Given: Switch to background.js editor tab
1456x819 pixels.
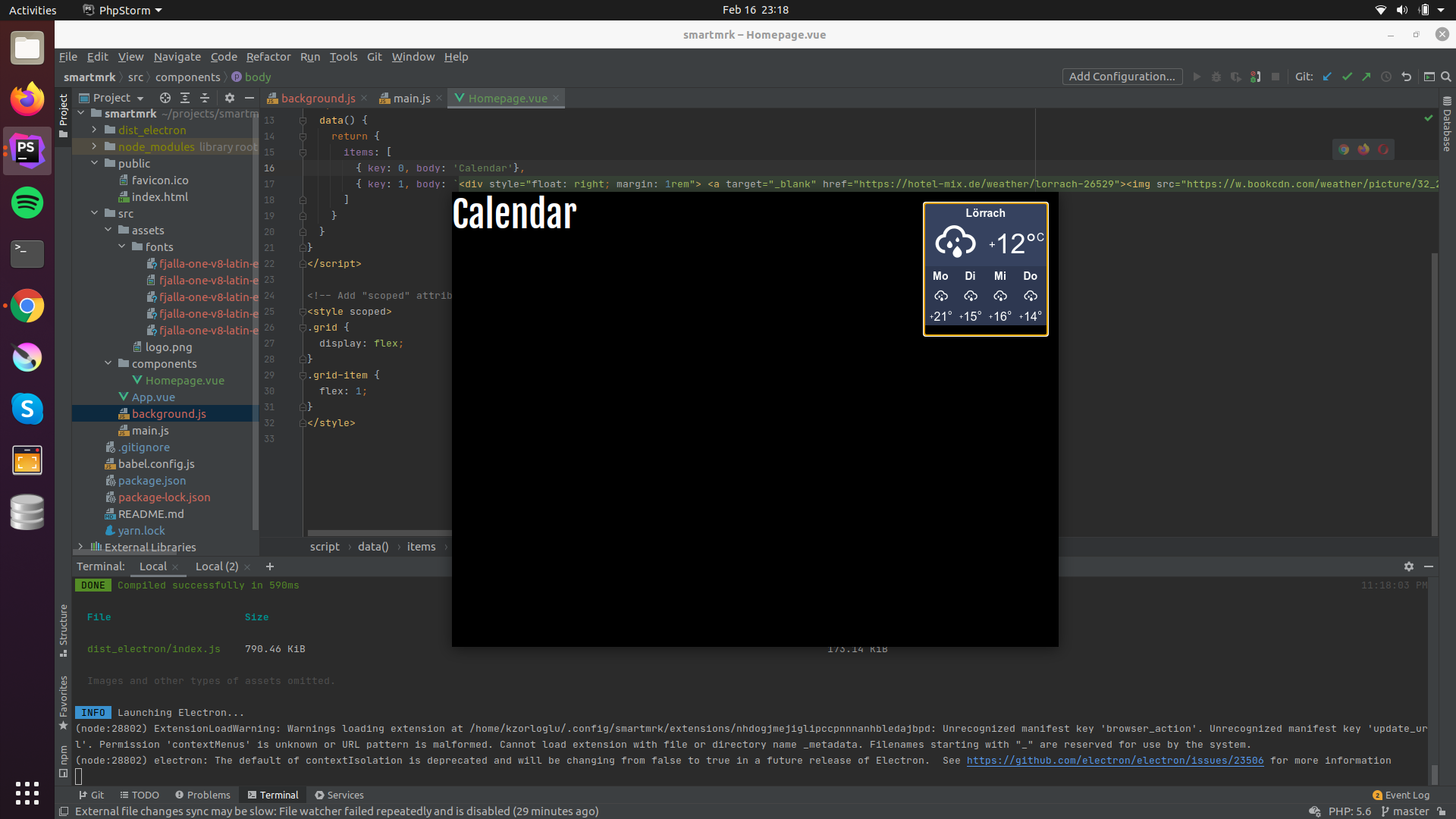Looking at the screenshot, I should tap(318, 99).
